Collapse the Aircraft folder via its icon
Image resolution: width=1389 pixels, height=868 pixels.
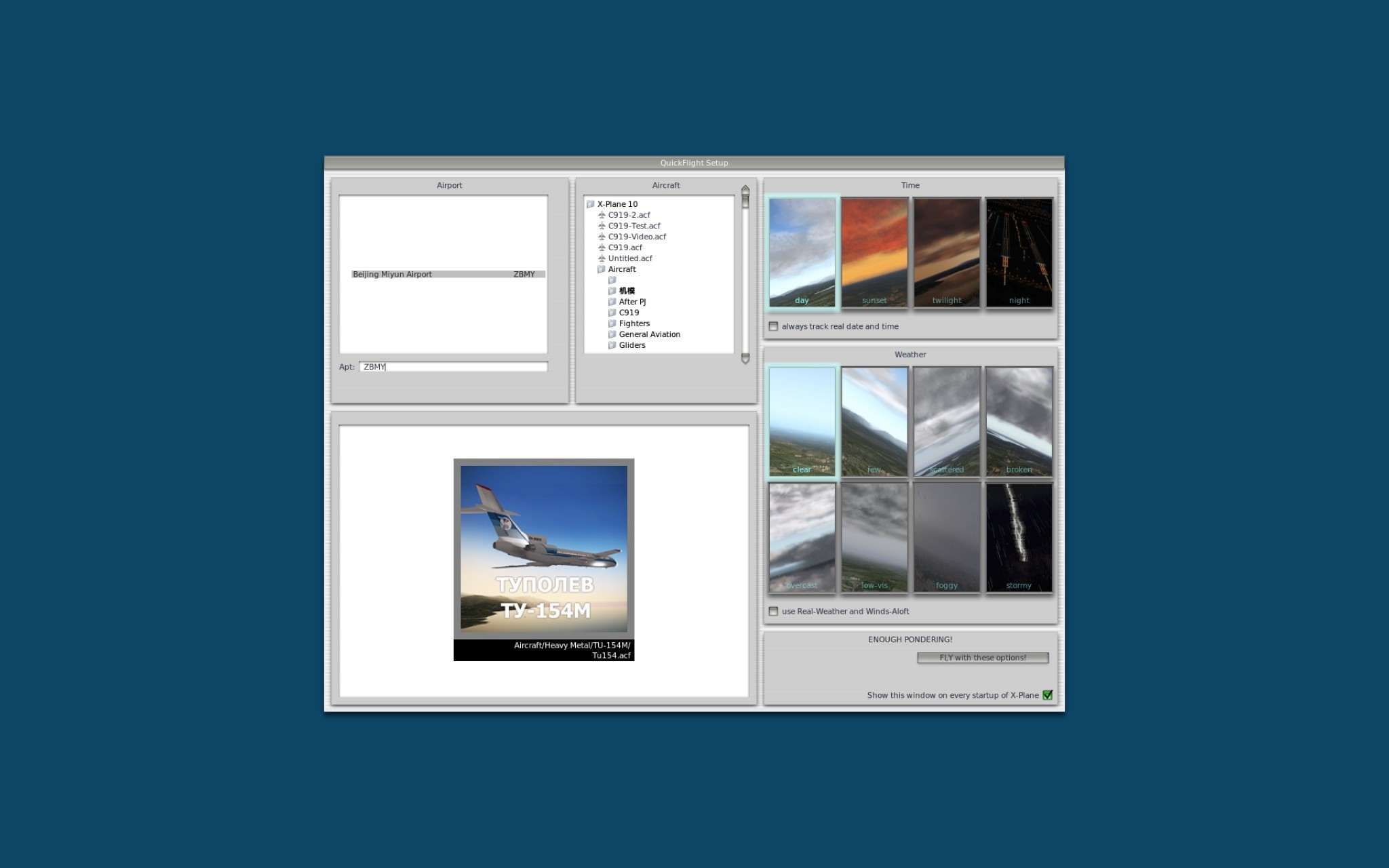[601, 269]
